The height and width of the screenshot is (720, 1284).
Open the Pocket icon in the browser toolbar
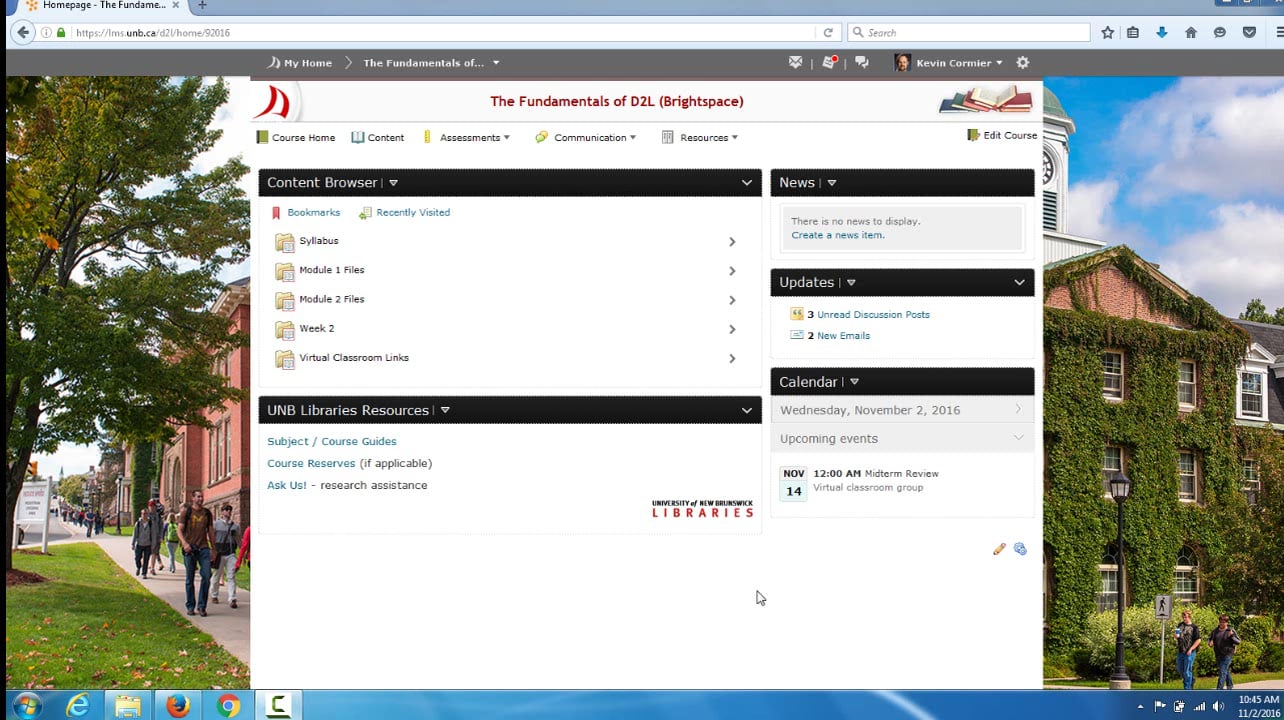point(1249,33)
